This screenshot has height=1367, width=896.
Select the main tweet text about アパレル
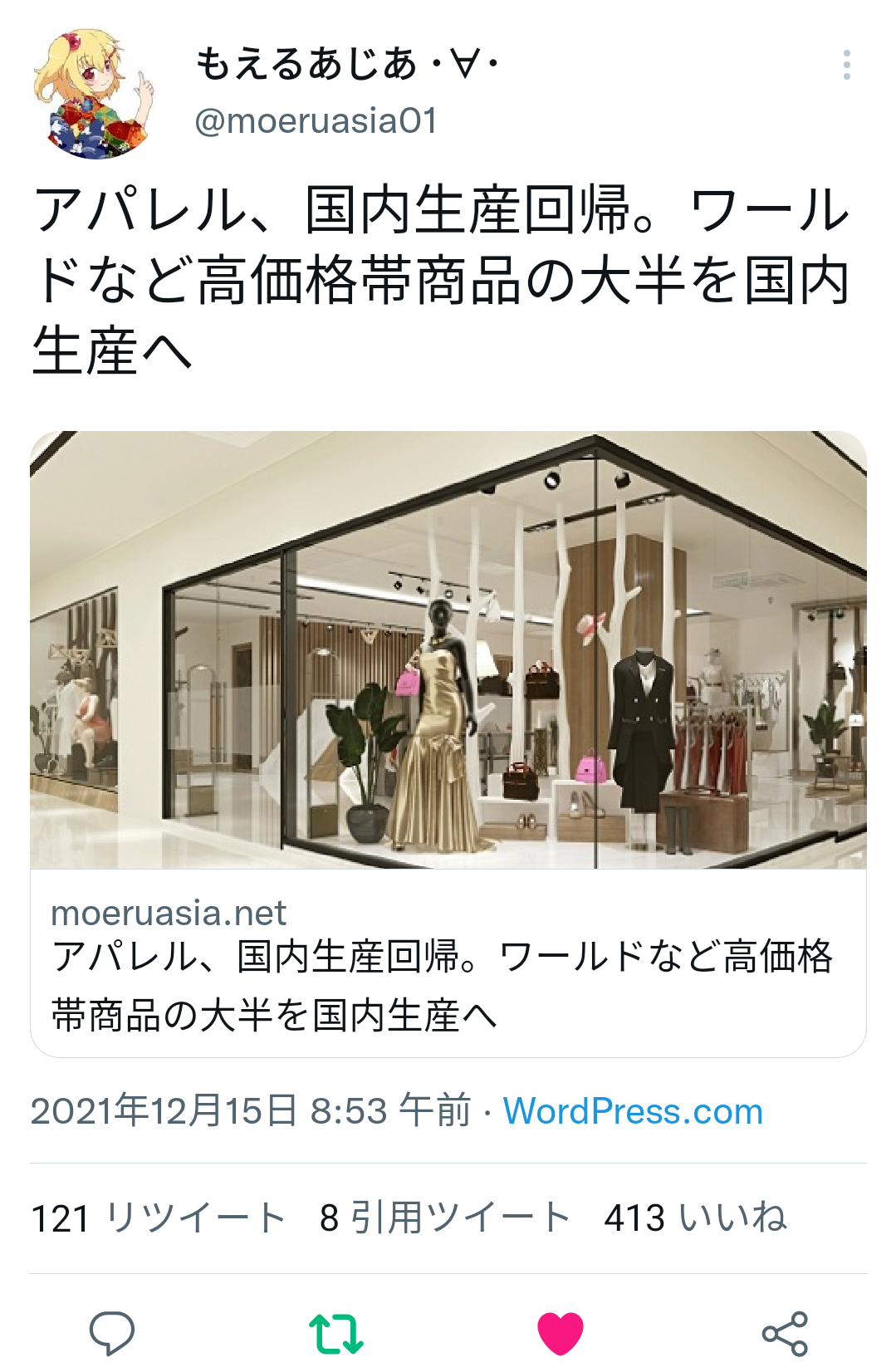click(442, 280)
